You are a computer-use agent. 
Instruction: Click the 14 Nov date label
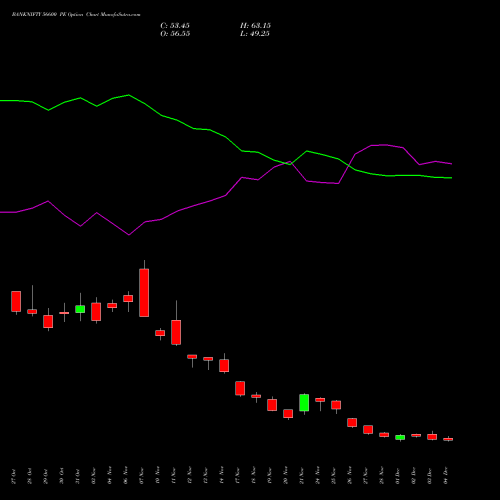[x=222, y=476]
